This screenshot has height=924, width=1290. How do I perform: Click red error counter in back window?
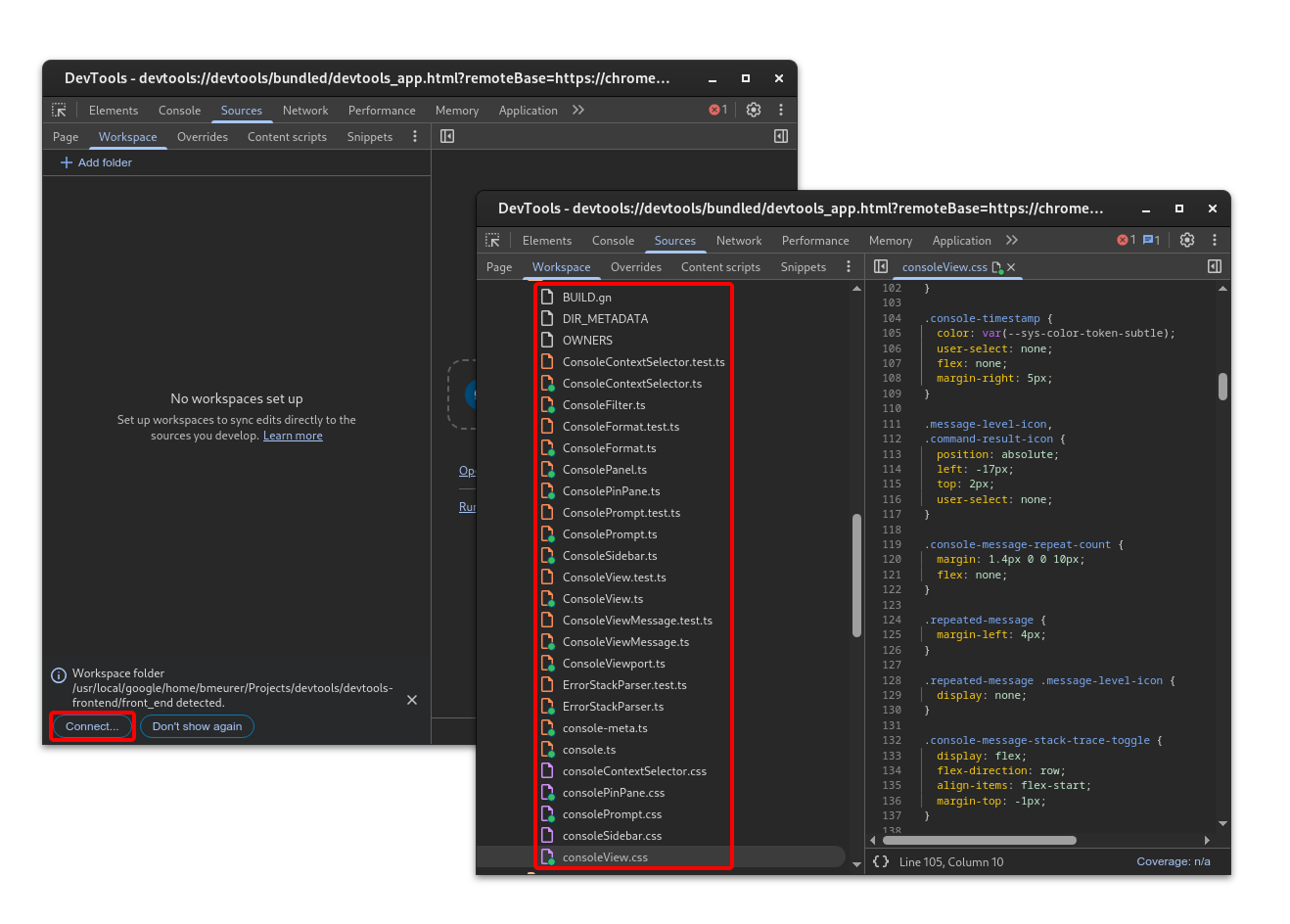(x=717, y=111)
